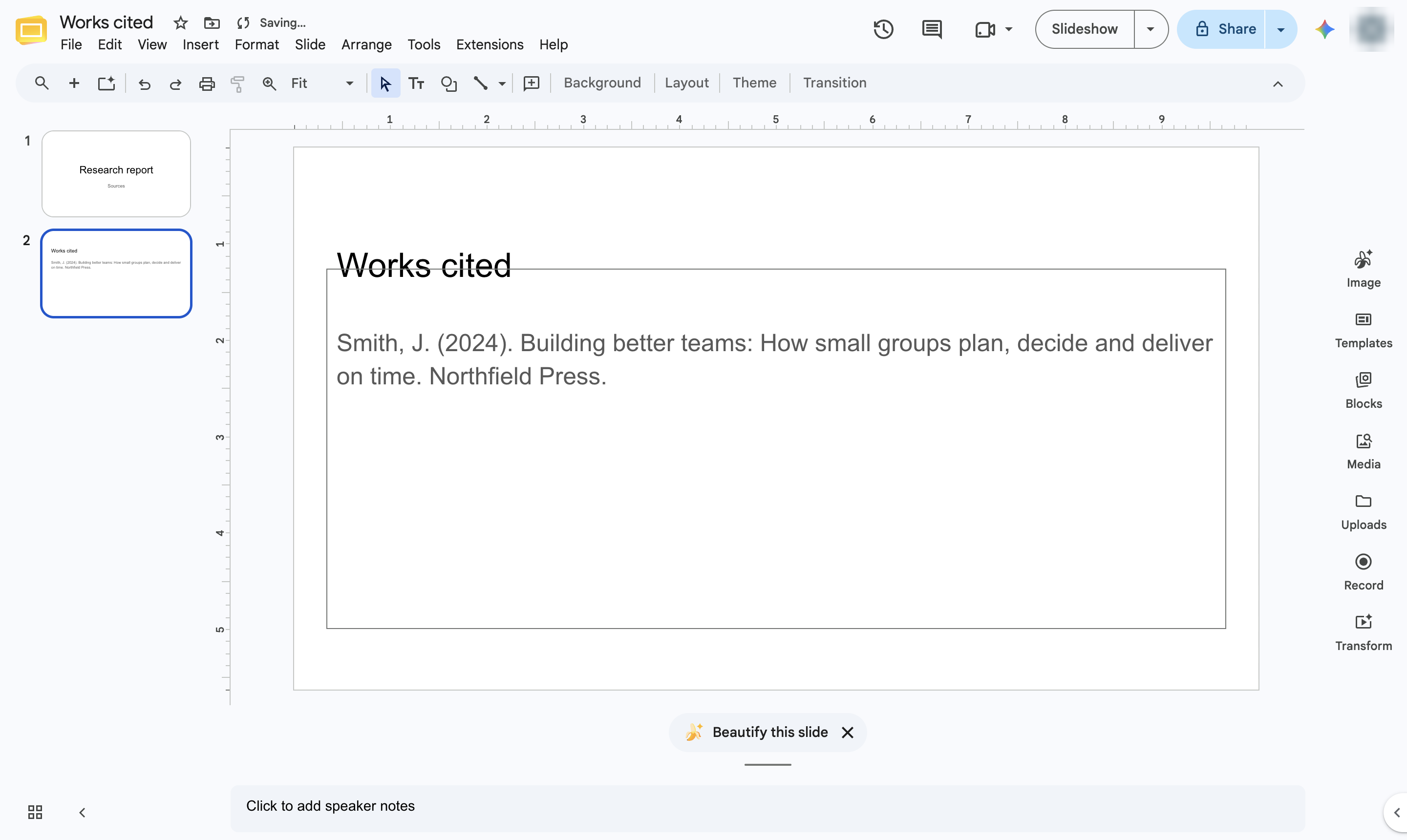Collapse the filmstrip panel
The width and height of the screenshot is (1407, 840).
tap(82, 812)
